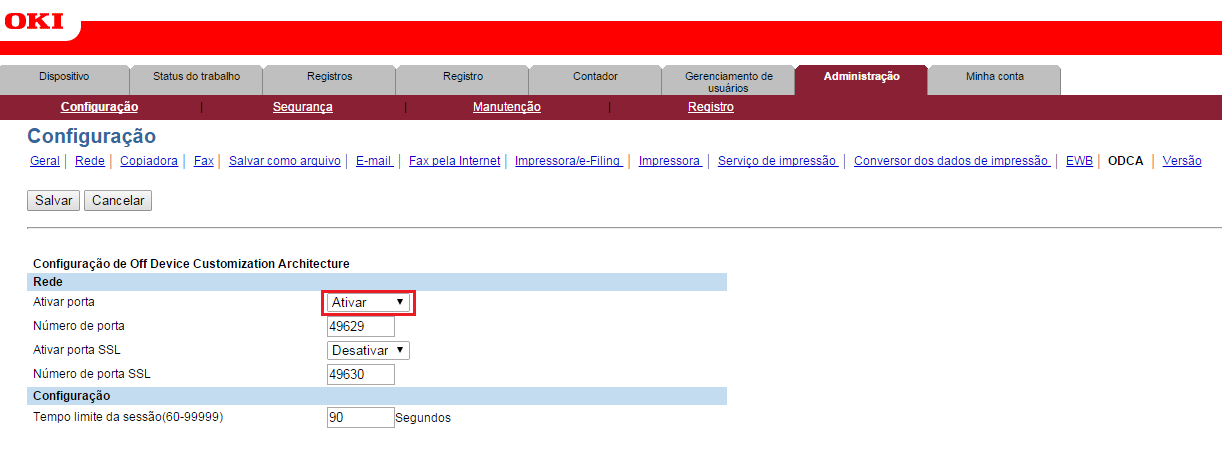
Task: Open the Ativar porta dropdown
Action: pos(368,302)
